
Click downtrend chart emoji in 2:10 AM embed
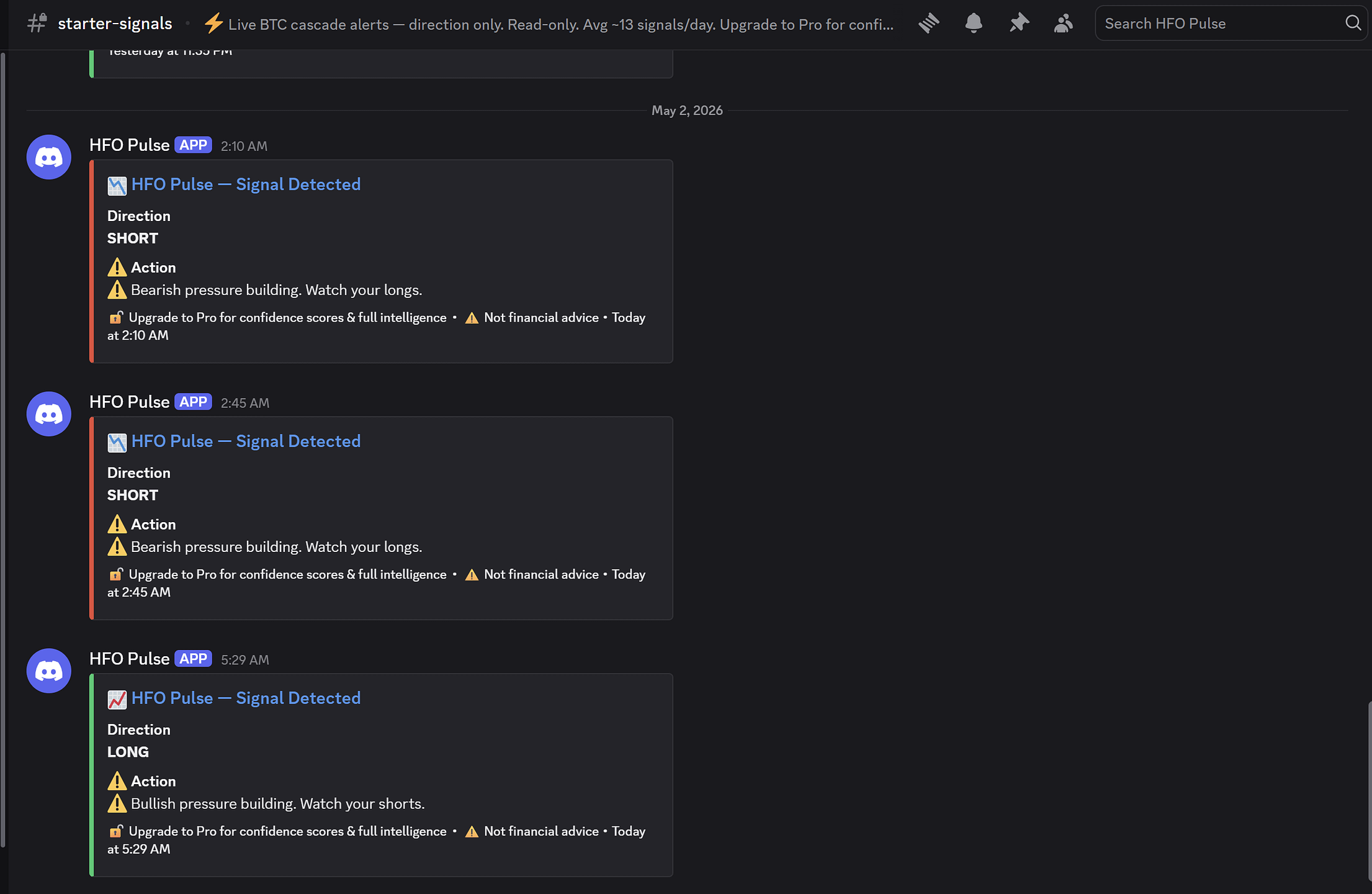(117, 186)
